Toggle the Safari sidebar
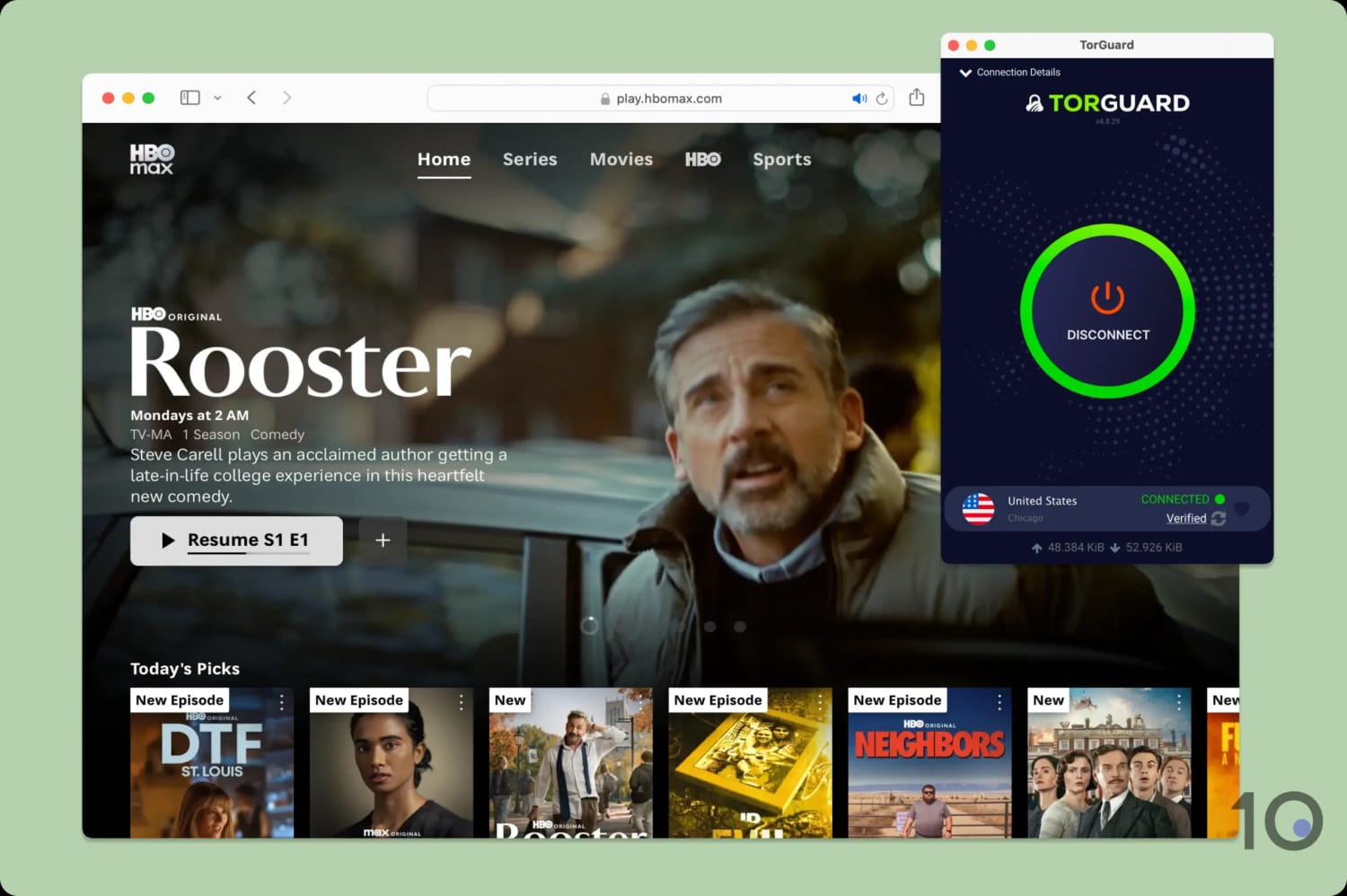 point(189,97)
